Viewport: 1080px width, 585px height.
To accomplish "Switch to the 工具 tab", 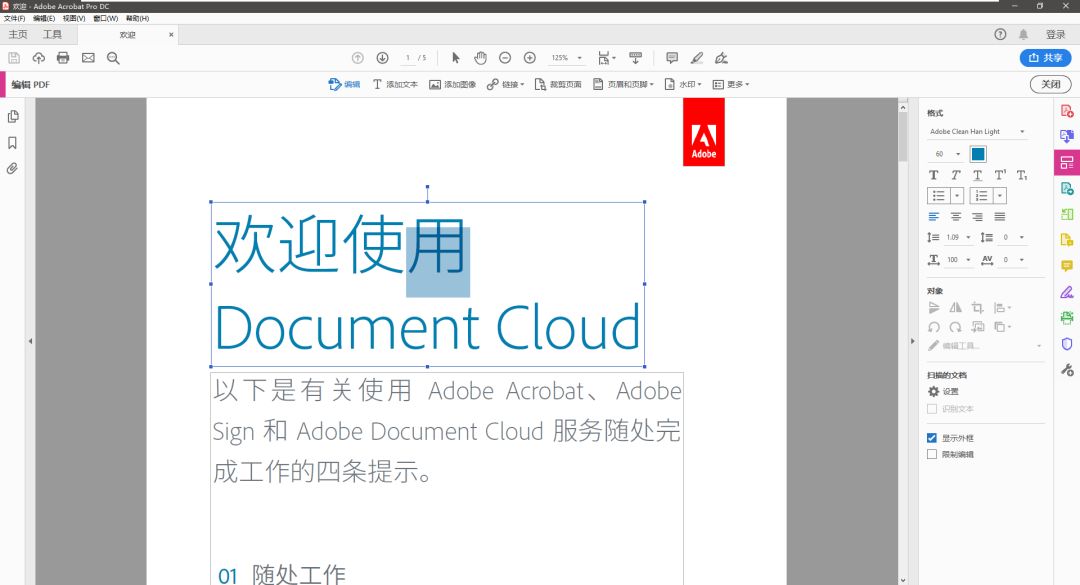I will click(53, 33).
